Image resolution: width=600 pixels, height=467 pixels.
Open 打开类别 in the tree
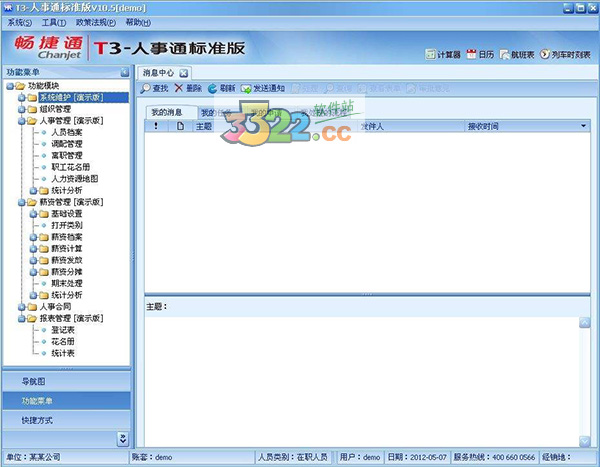click(x=67, y=225)
